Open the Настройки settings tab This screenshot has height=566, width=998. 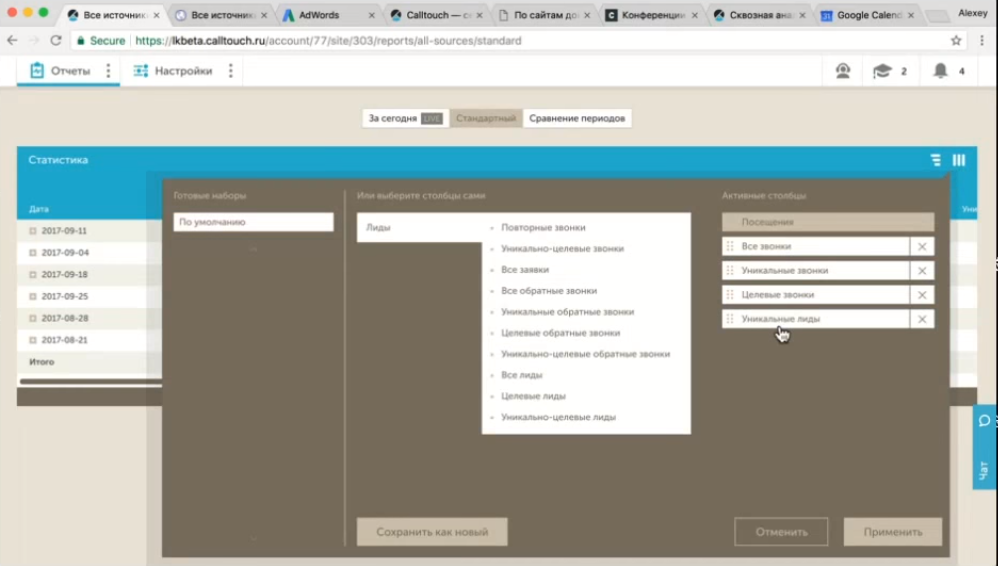pyautogui.click(x=172, y=71)
